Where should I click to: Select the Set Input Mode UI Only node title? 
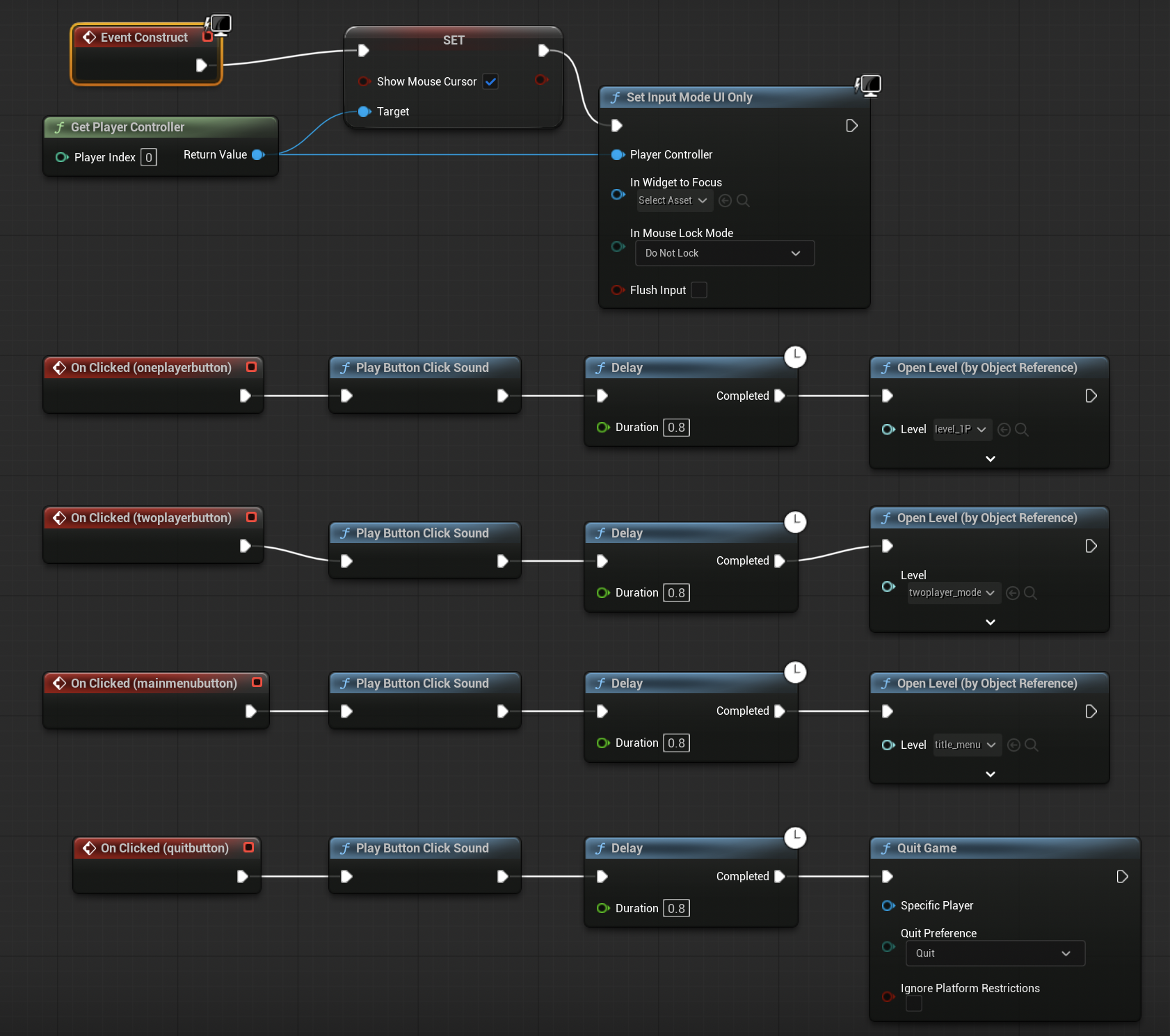pyautogui.click(x=689, y=97)
